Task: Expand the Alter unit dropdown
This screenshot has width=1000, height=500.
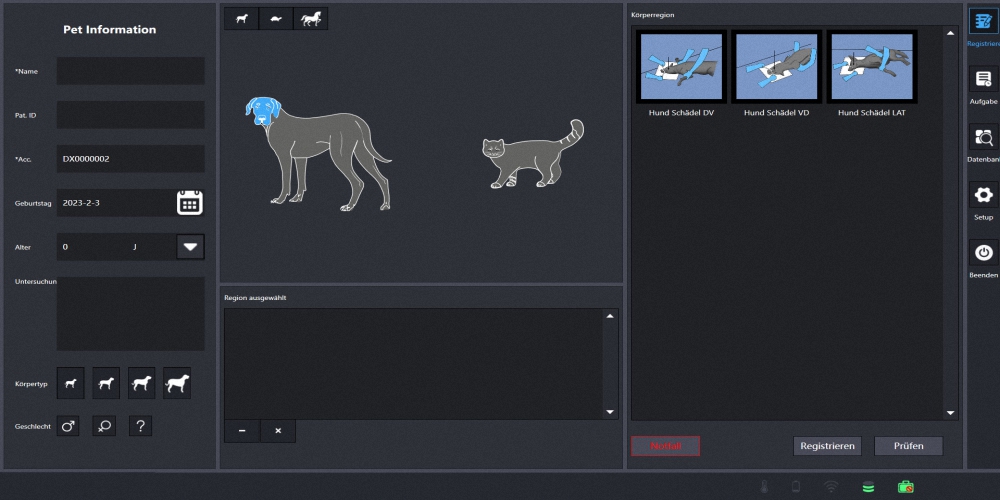Action: 190,247
